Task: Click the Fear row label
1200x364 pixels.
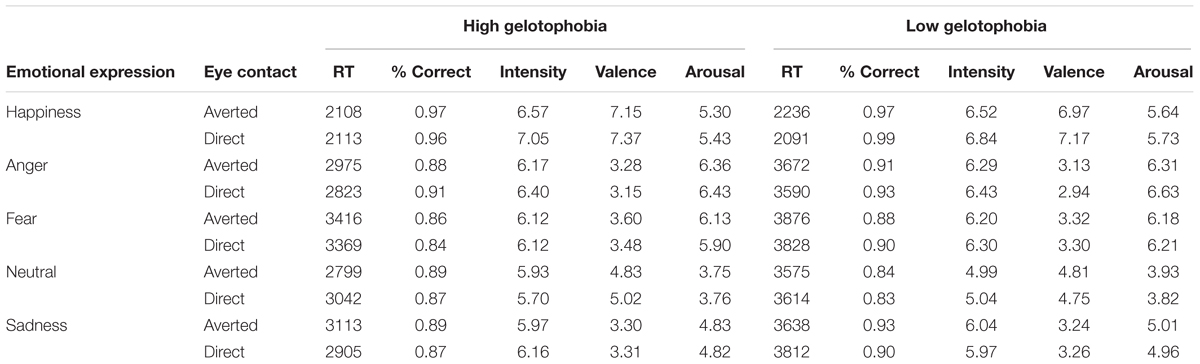Action: pyautogui.click(x=22, y=216)
